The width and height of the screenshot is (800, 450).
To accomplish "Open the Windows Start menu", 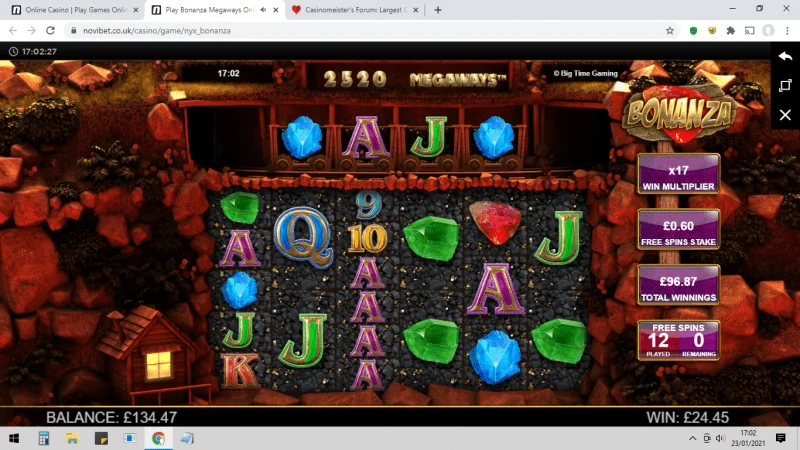I will 14,438.
